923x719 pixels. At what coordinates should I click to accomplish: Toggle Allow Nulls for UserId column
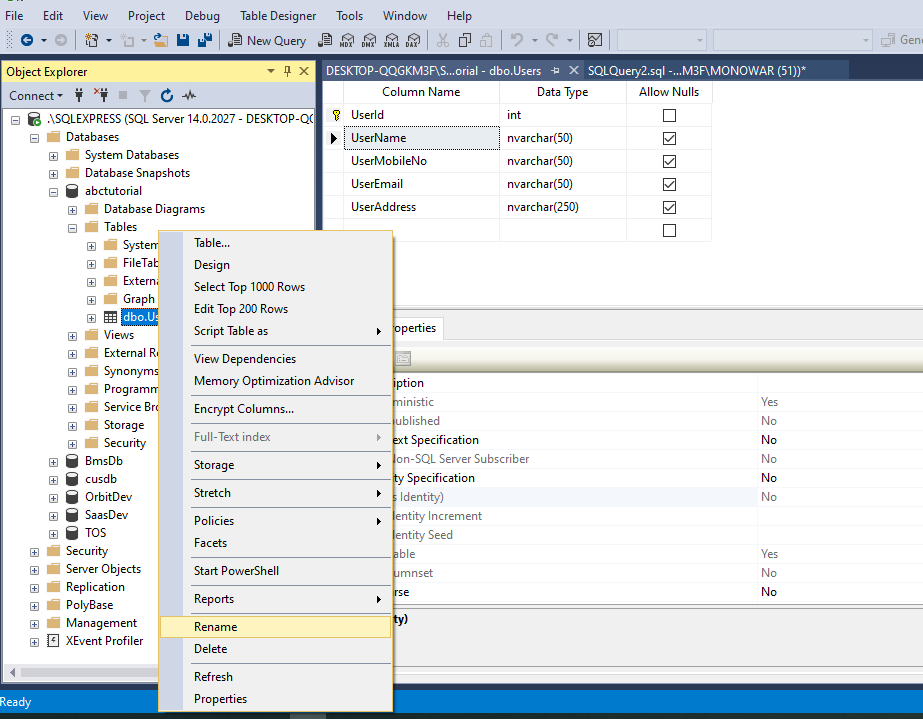(669, 115)
